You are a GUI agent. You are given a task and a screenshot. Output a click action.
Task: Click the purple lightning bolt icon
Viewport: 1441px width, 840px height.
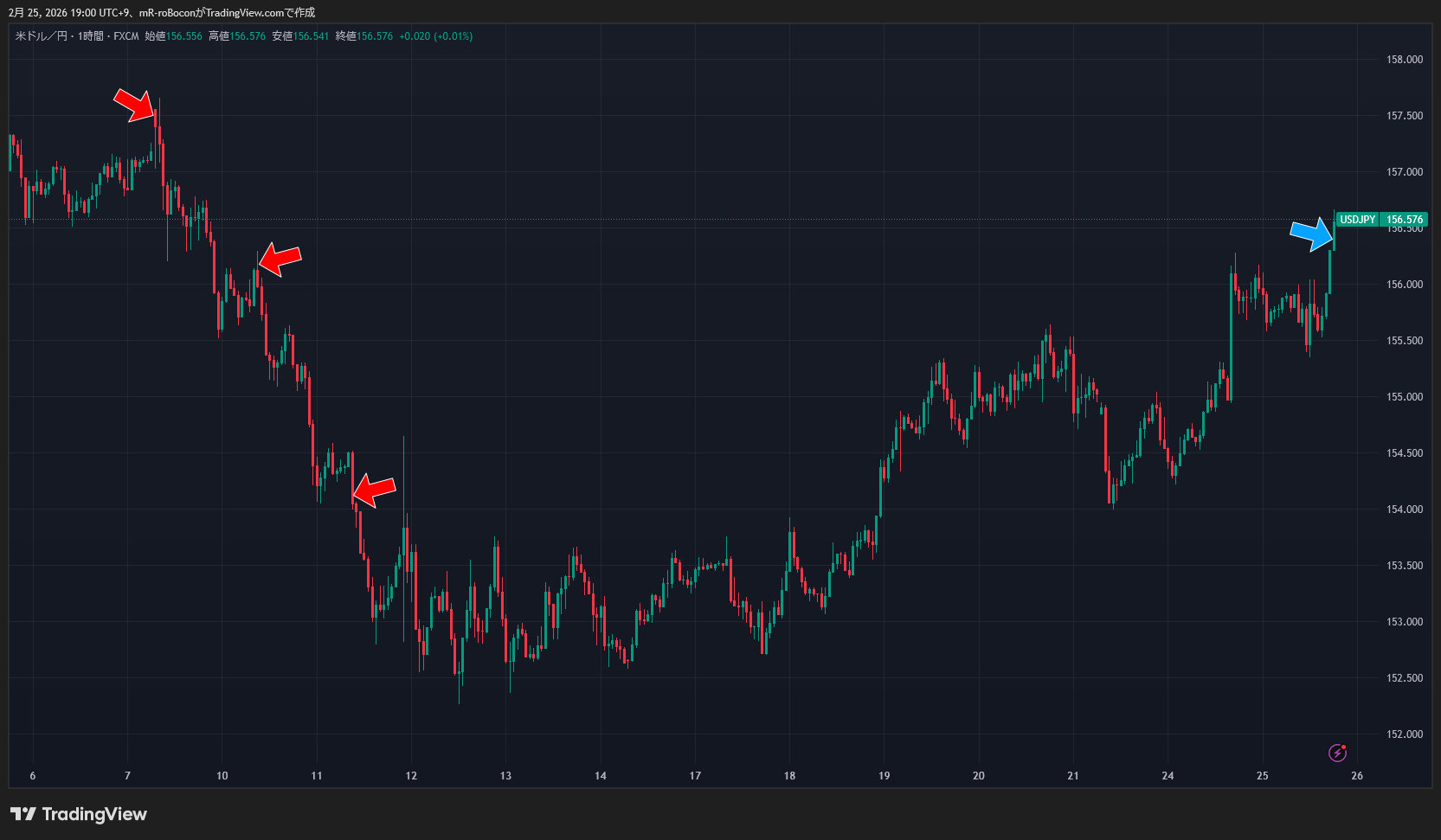1337,753
